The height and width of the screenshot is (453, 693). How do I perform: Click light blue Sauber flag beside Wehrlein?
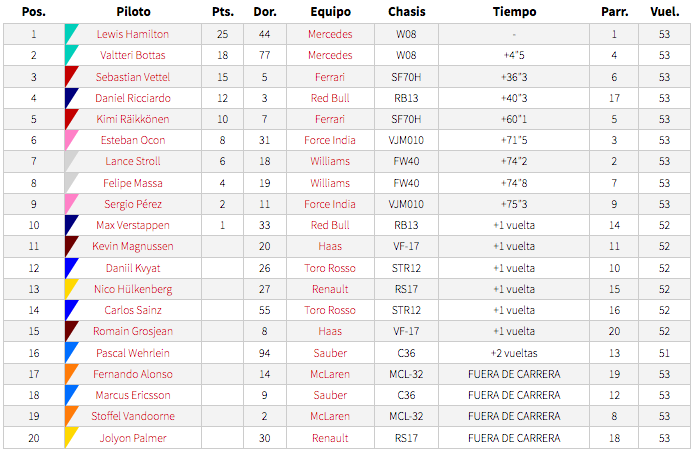point(71,353)
